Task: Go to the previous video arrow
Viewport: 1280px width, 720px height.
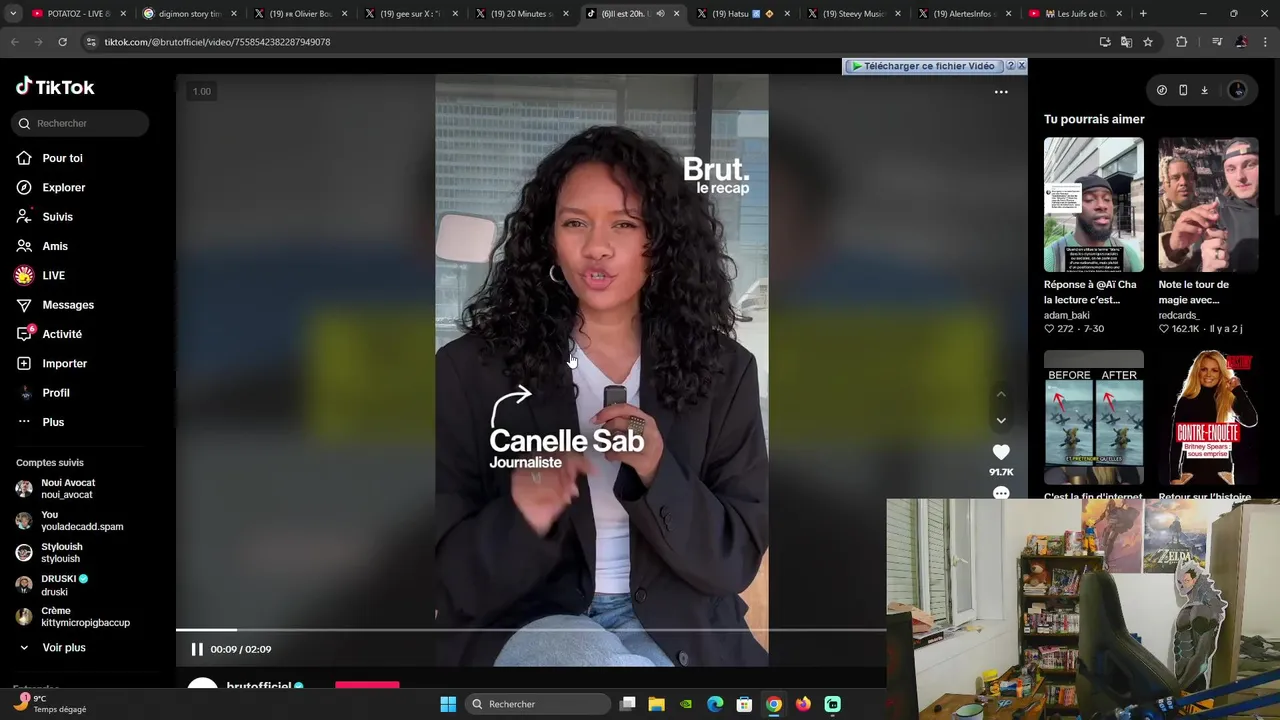Action: pyautogui.click(x=1001, y=395)
